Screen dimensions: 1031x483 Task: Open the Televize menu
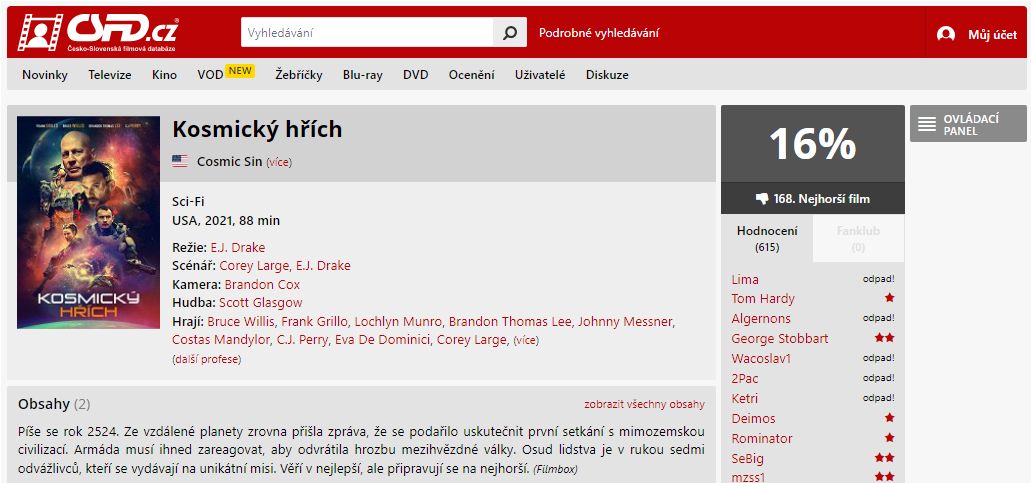110,74
